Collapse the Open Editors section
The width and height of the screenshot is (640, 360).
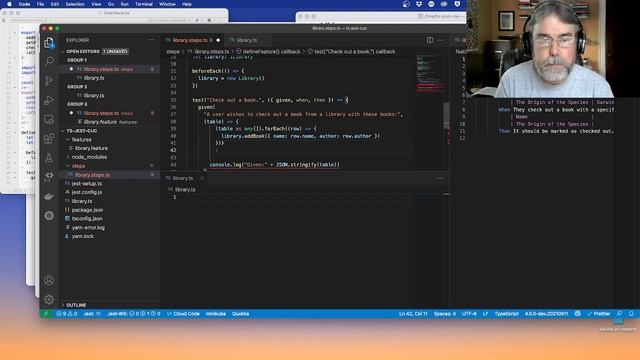click(x=63, y=51)
